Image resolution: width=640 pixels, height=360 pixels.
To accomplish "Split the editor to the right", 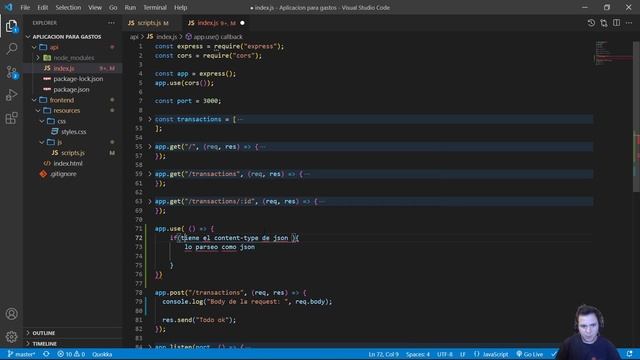I will click(616, 23).
